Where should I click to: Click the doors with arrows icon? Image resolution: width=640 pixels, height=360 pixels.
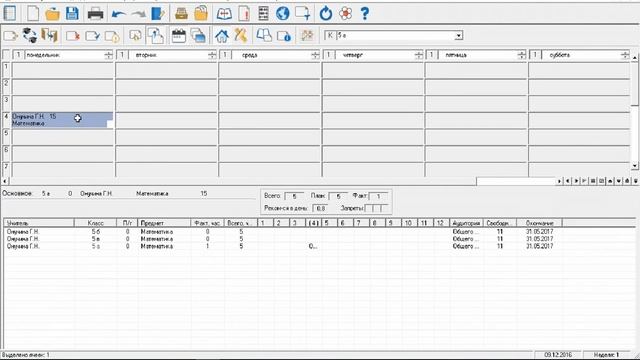coord(49,36)
